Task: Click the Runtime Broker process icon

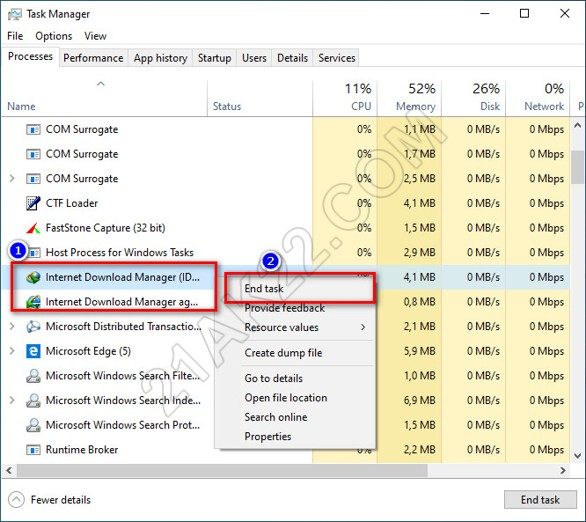Action: [33, 450]
